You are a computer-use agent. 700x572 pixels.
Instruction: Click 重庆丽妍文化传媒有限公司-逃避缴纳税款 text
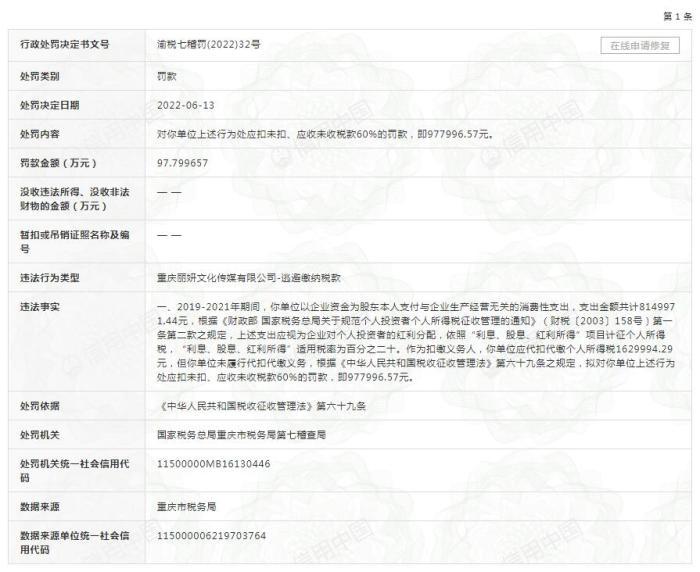tap(250, 279)
